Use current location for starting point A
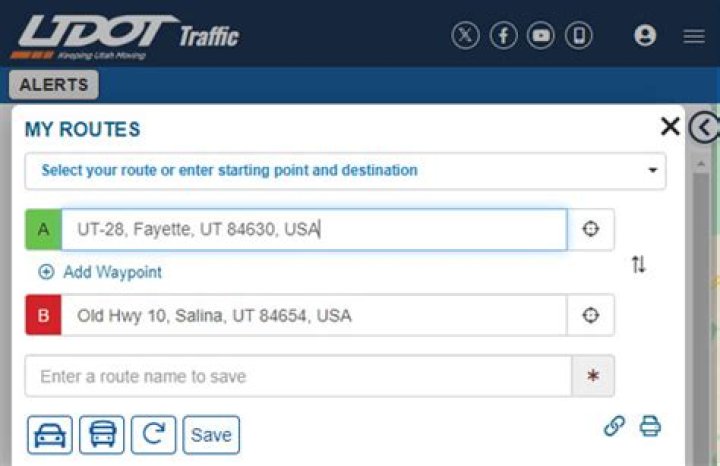The width and height of the screenshot is (720, 466). point(591,229)
